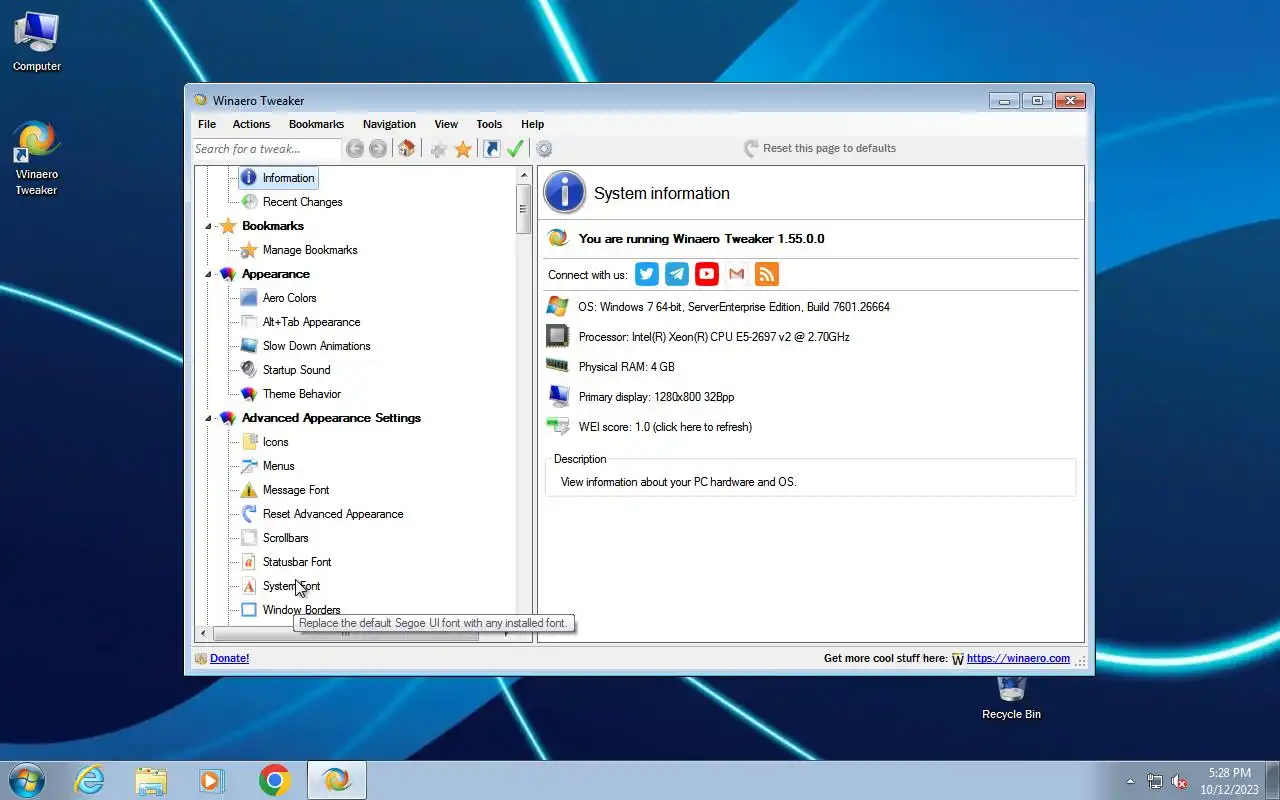Show hidden tray icons arrow

1131,781
